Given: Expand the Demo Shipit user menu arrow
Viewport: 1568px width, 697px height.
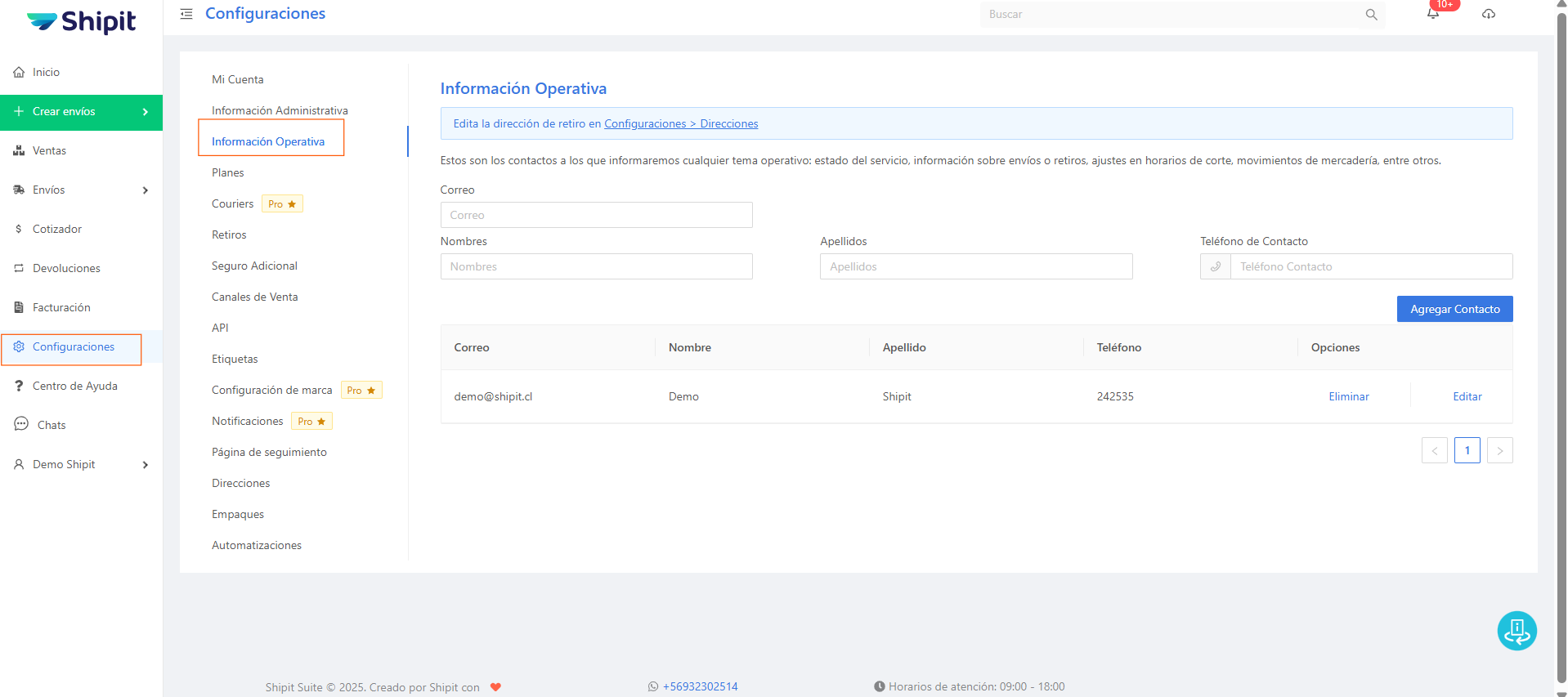Looking at the screenshot, I should tap(146, 465).
